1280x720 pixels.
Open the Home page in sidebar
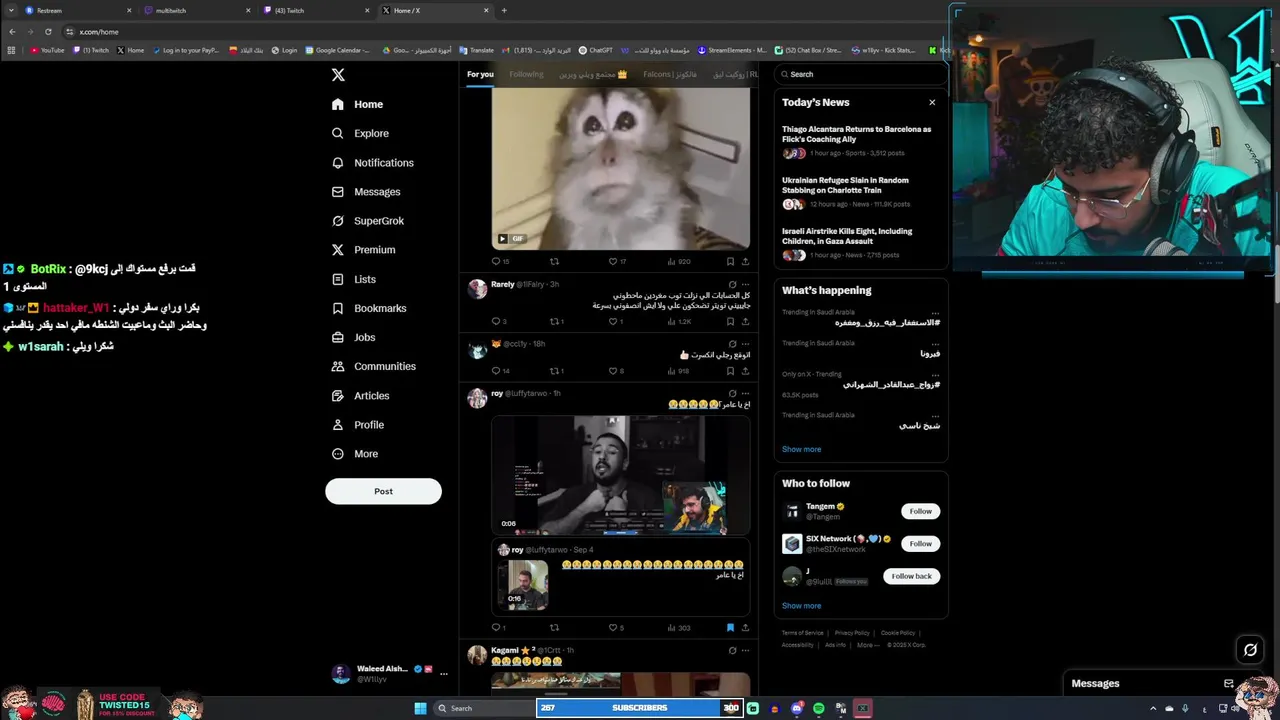tap(358, 104)
